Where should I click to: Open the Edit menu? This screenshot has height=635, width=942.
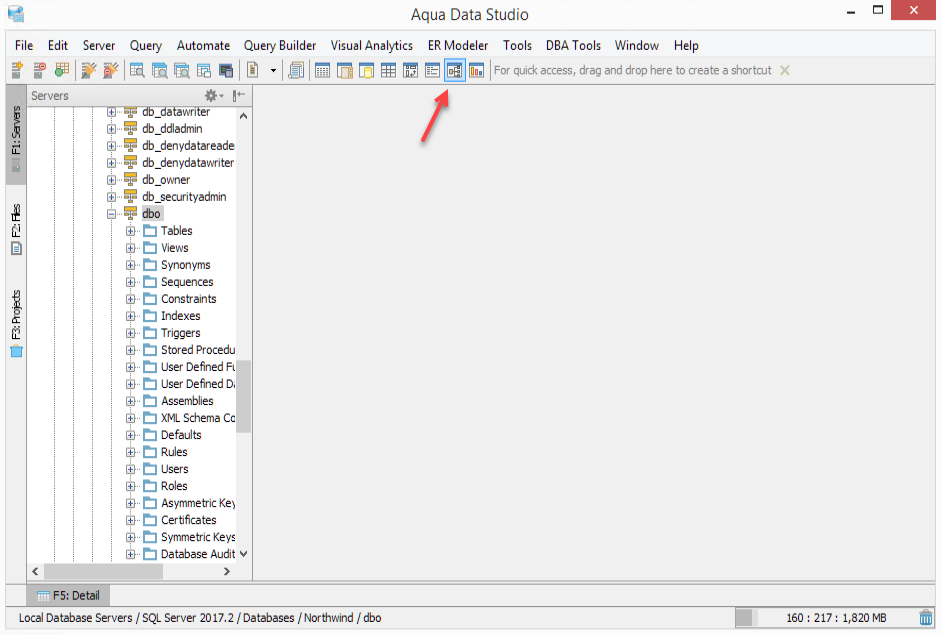pos(58,46)
